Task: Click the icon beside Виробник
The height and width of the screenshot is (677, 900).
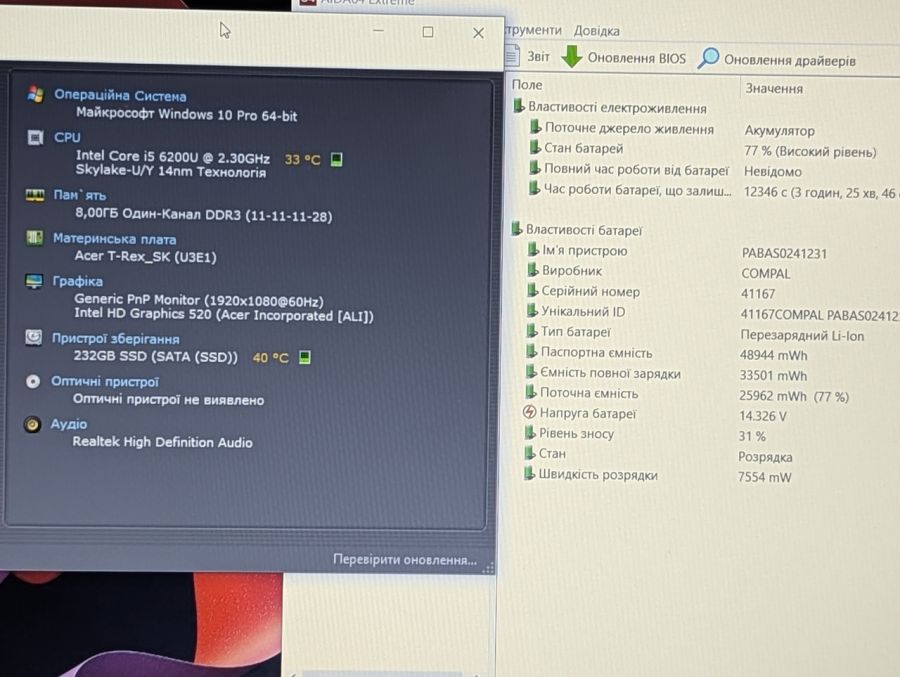Action: pyautogui.click(x=533, y=269)
